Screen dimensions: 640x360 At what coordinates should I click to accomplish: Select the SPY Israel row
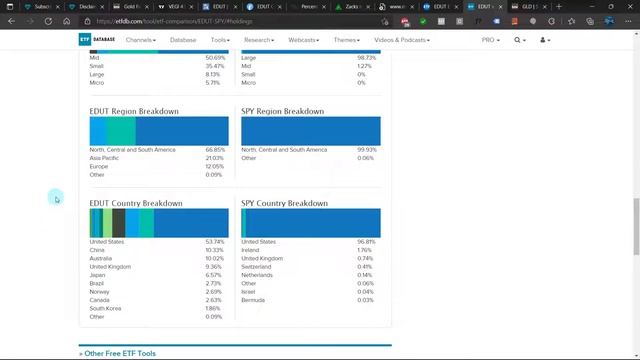307,292
